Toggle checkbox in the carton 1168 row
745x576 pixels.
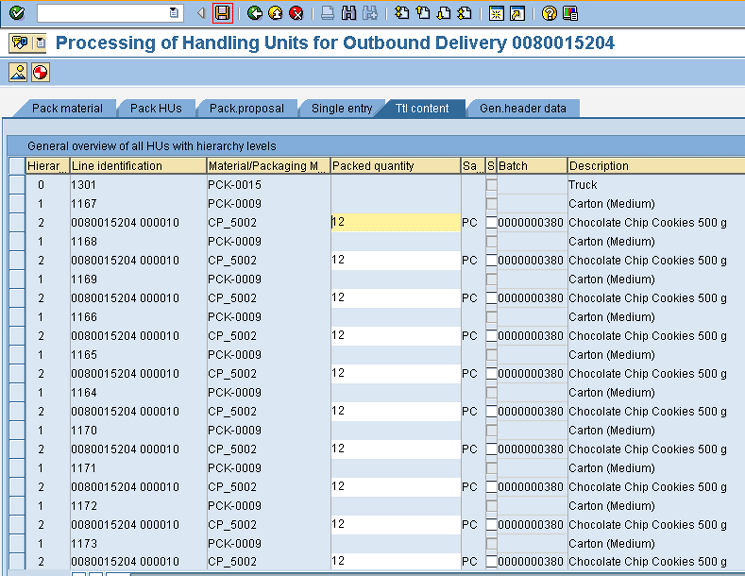coord(491,242)
